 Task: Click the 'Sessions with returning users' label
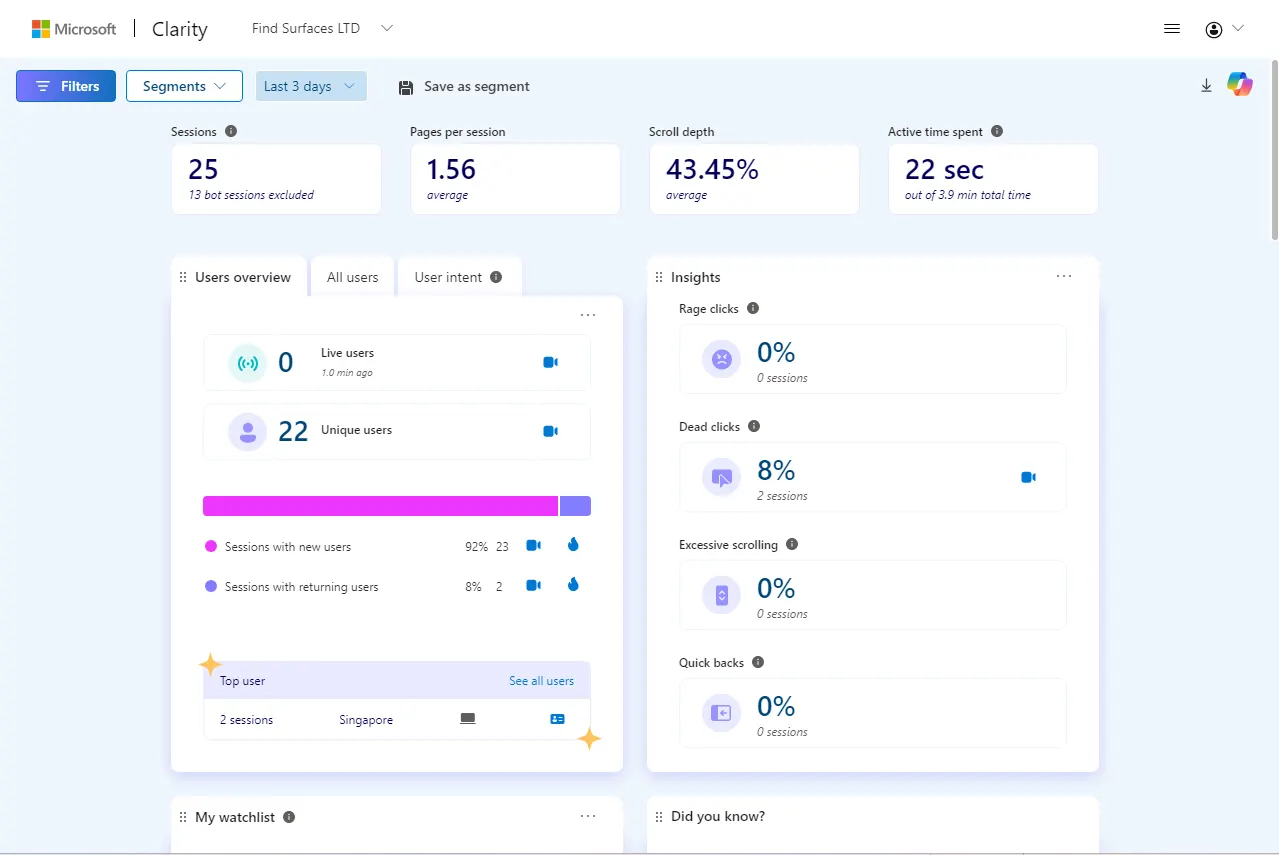pyautogui.click(x=302, y=587)
